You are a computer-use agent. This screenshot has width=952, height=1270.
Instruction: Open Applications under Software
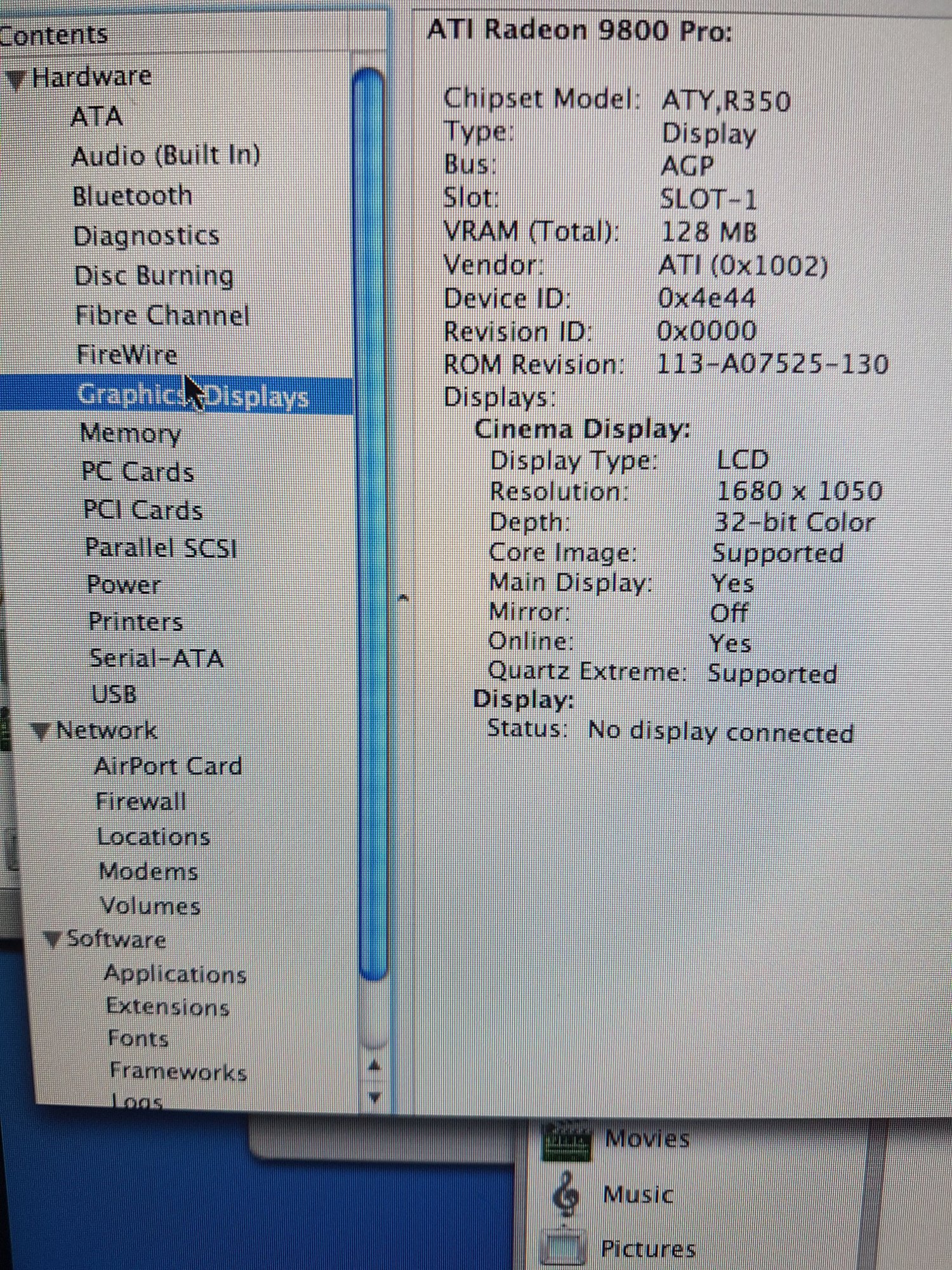click(175, 974)
